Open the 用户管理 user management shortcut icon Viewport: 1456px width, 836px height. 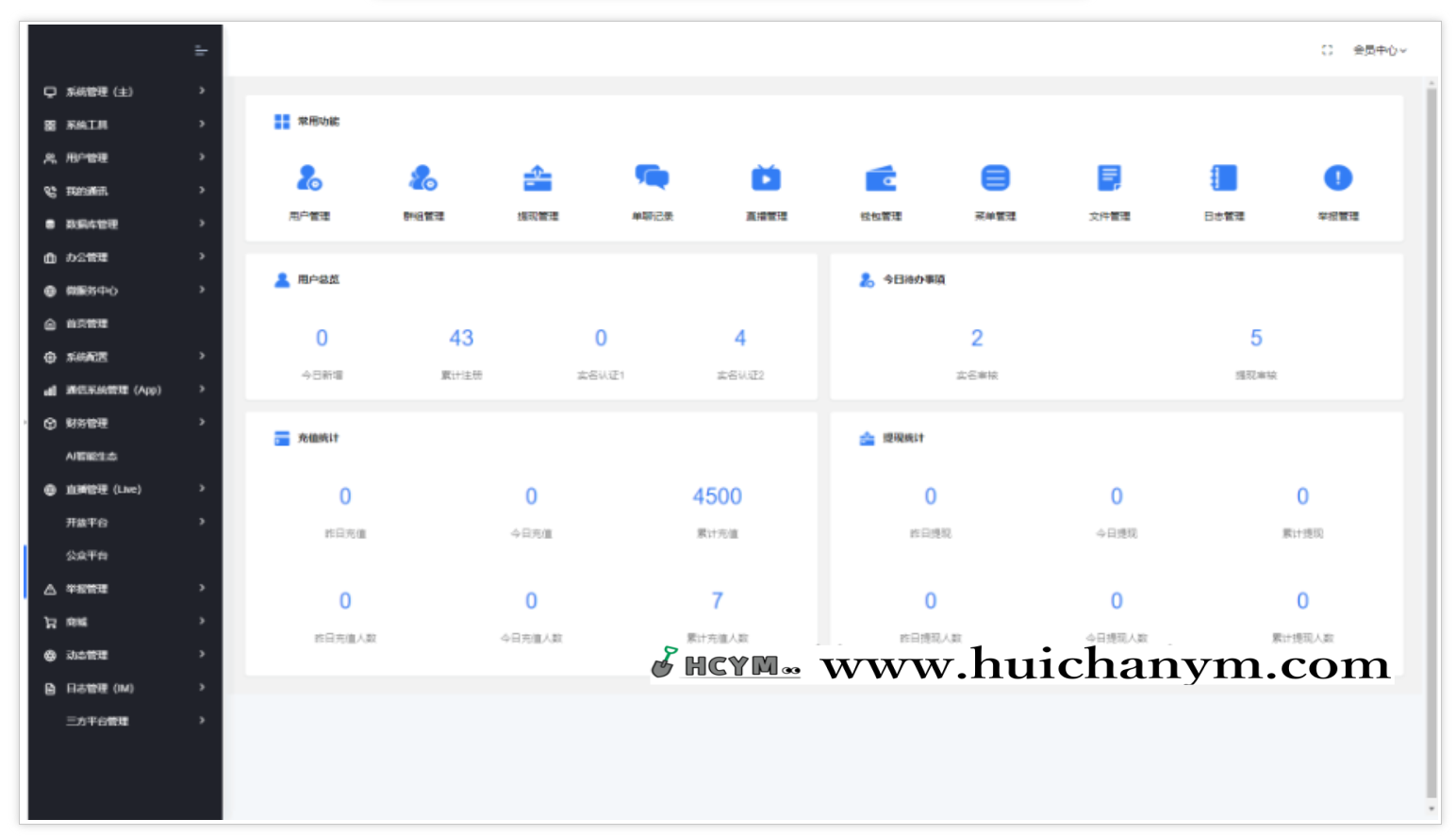click(309, 178)
